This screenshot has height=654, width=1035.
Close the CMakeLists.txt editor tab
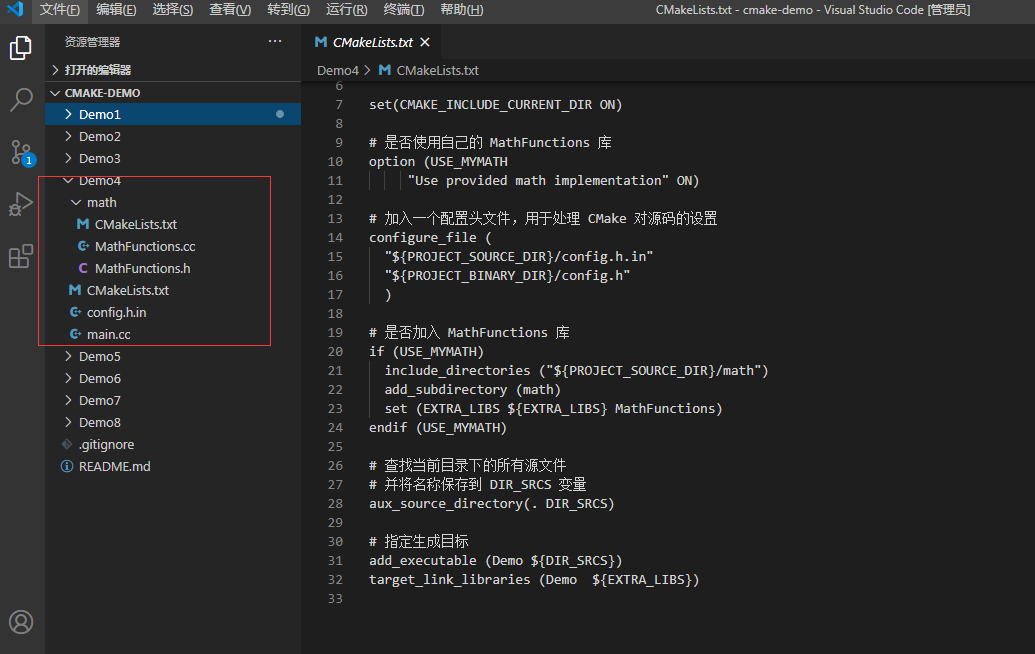tap(425, 42)
